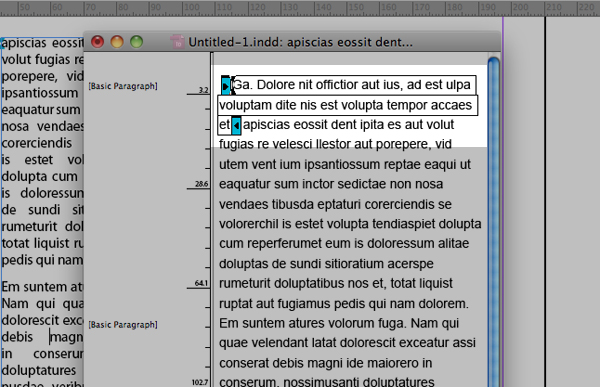600x387 pixels.
Task: Select the lower [Basic Paragraph] style label
Action: (x=123, y=325)
